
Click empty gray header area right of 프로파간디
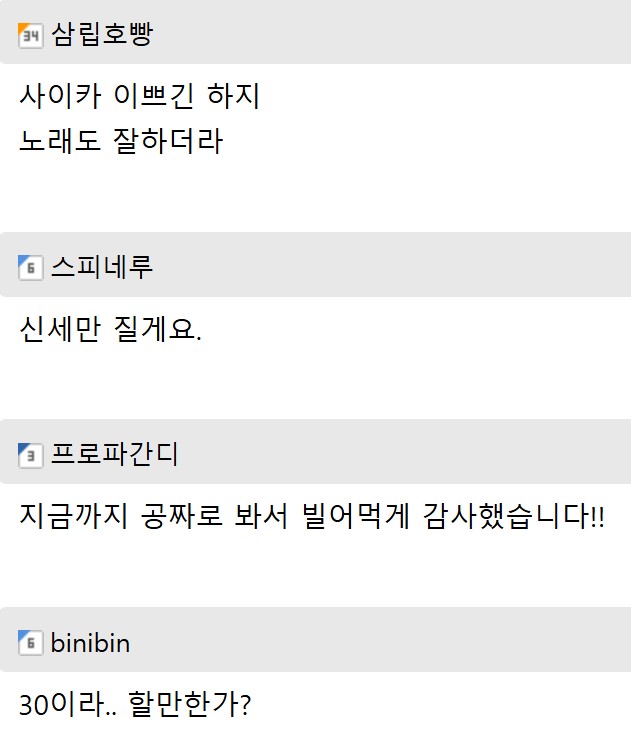[x=405, y=454]
